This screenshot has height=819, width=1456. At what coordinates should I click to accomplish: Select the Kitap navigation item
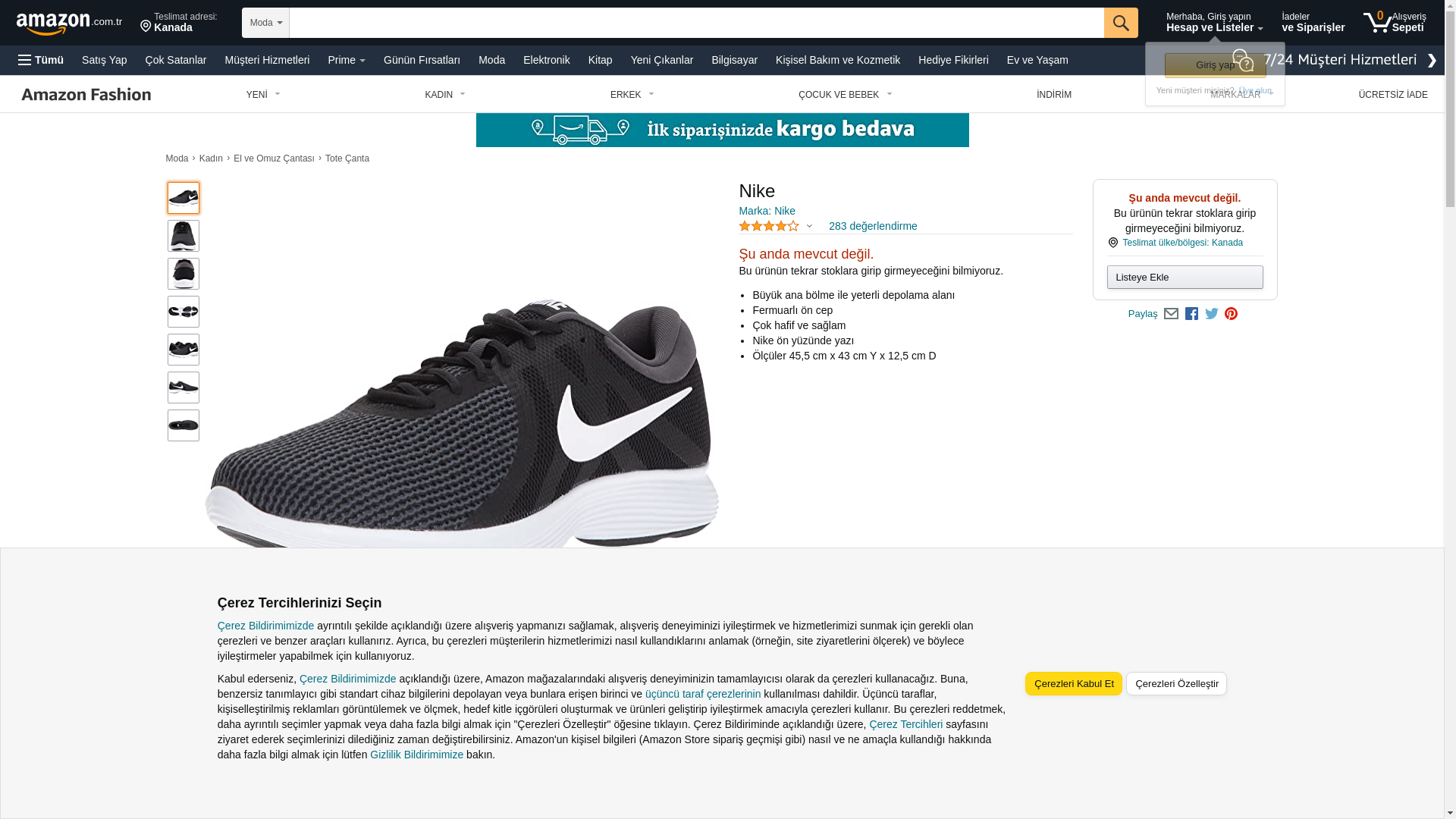[600, 60]
